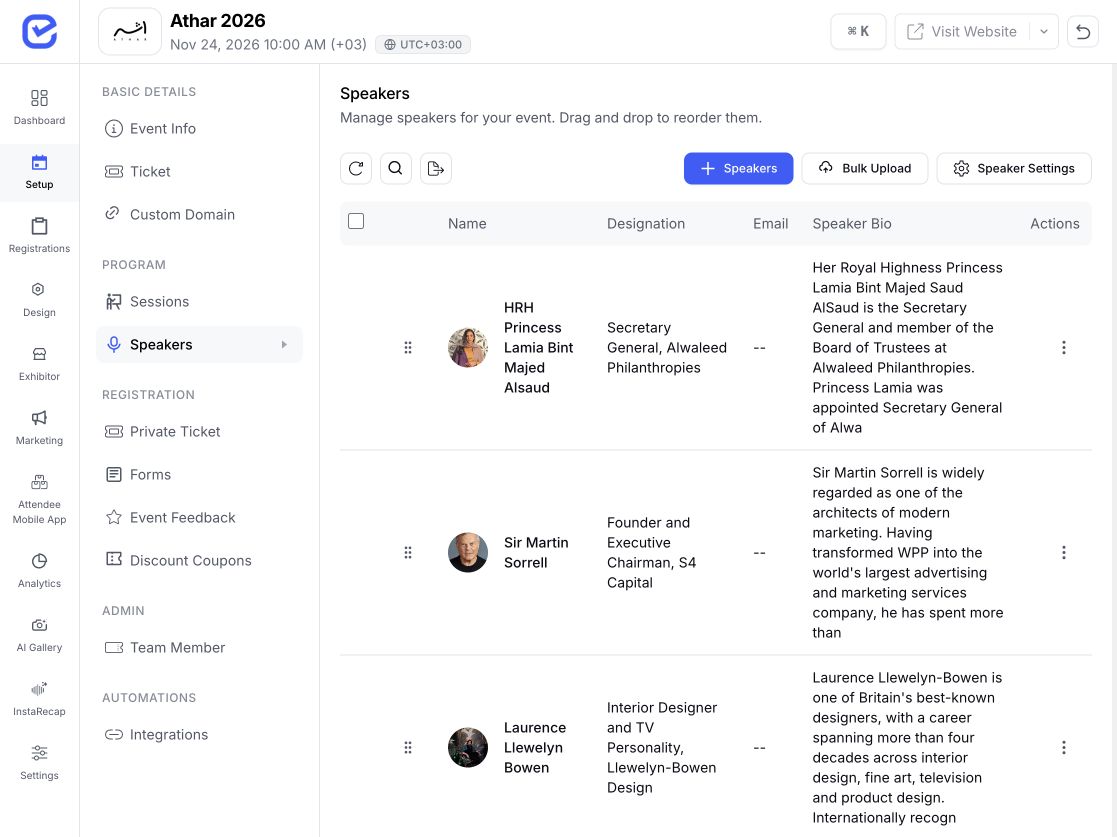Click the Designation column header
Image resolution: width=1117 pixels, height=837 pixels.
[x=646, y=224]
